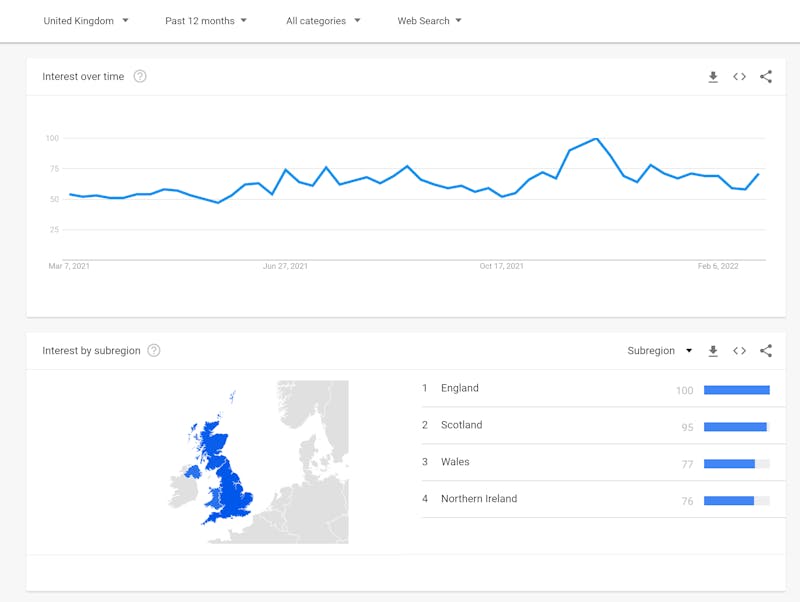Expand the Subregion selector dropdown
The height and width of the screenshot is (602, 800).
[659, 350]
